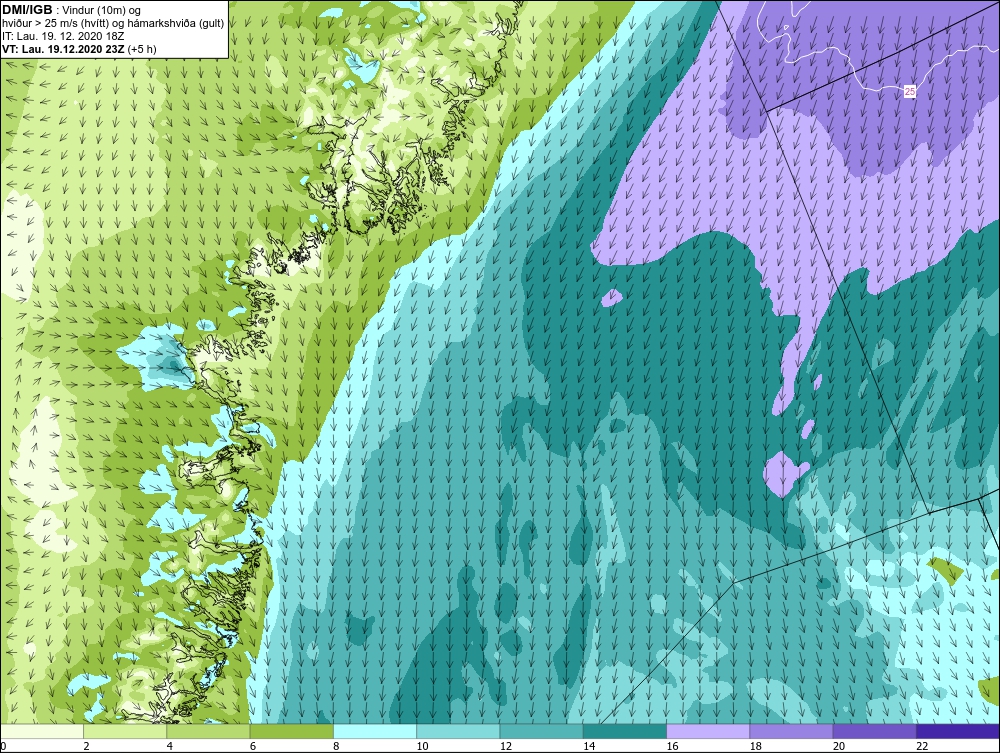Click the darkest purple swatch above 22 m/s

[958, 731]
